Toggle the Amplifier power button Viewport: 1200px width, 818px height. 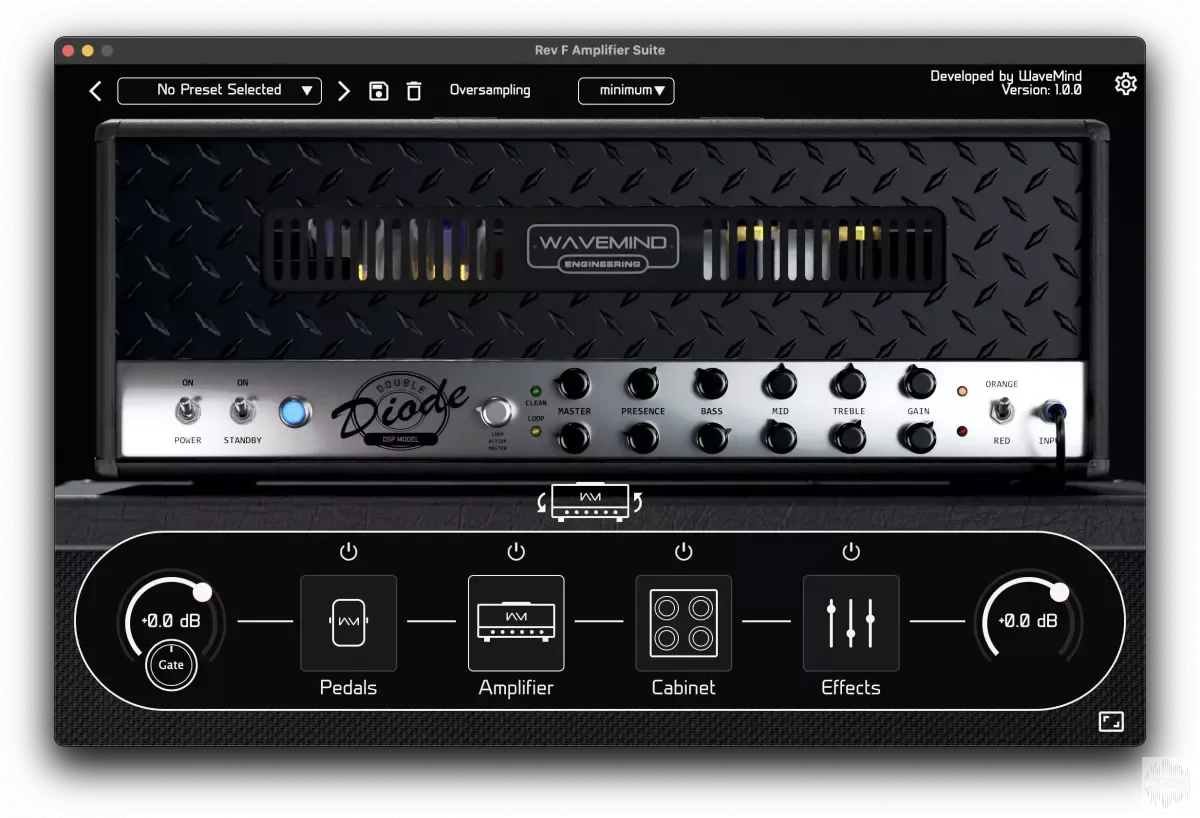point(516,552)
